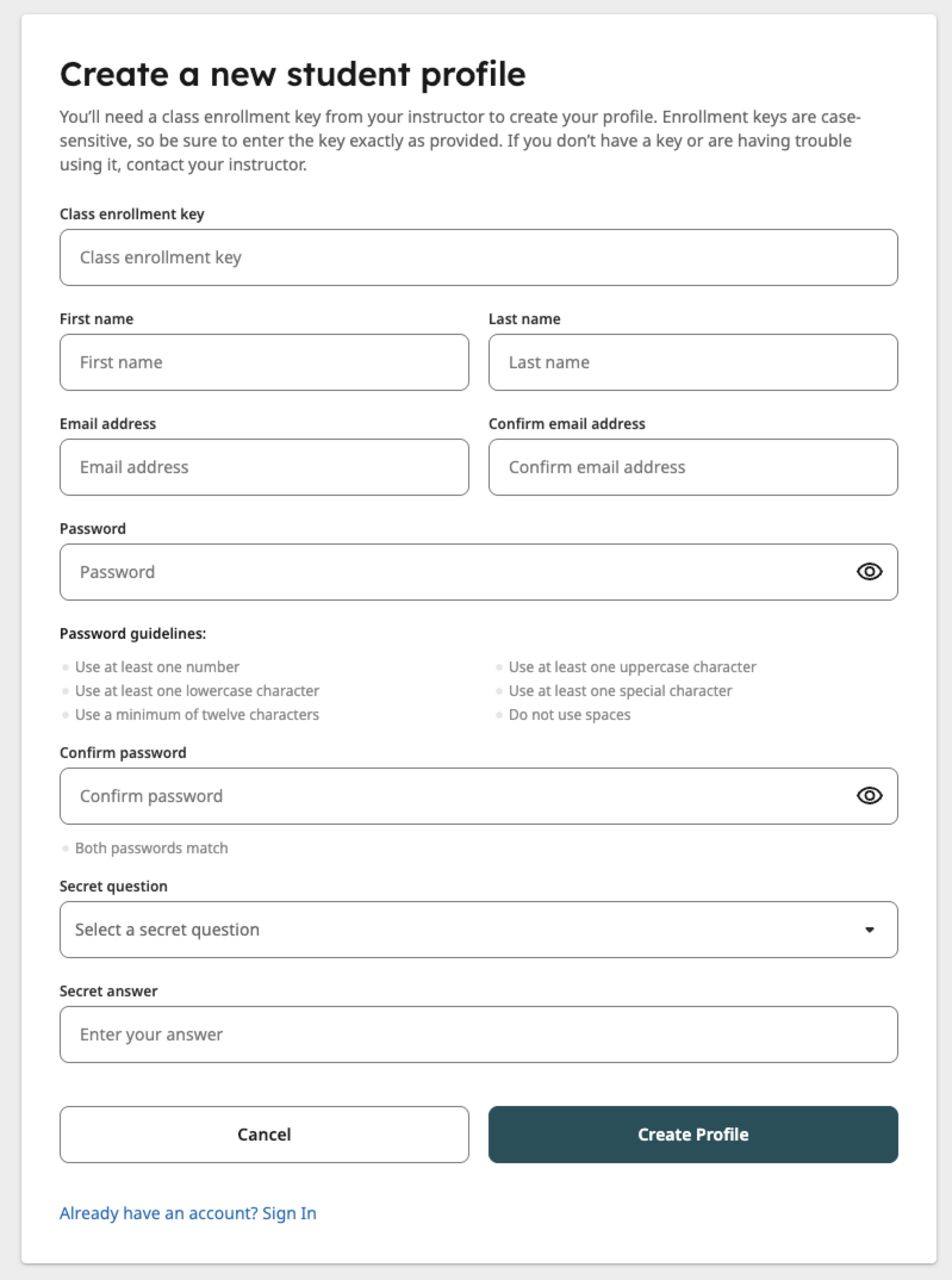
Task: Select the Email address input
Action: coord(264,467)
